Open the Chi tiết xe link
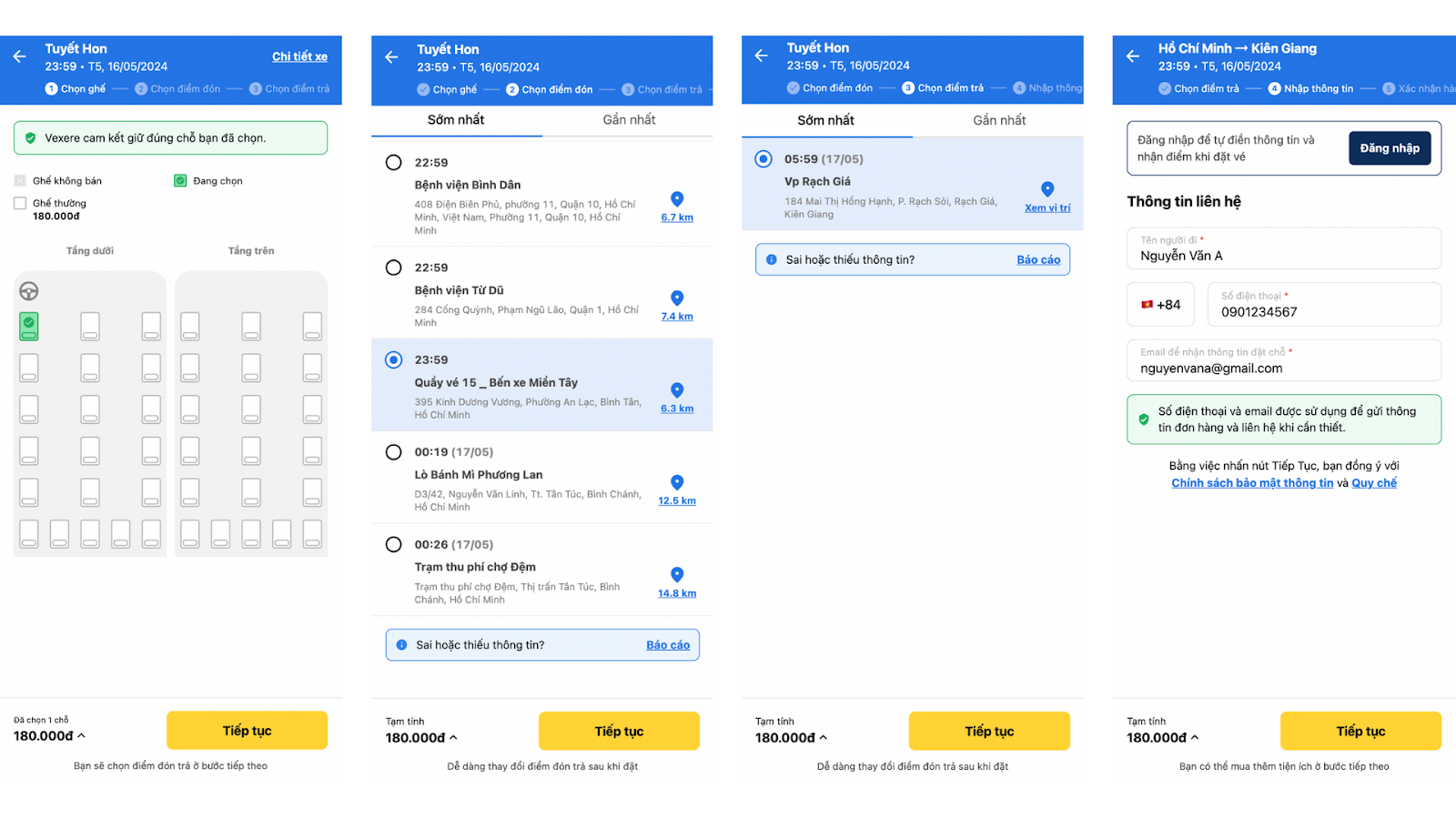Viewport: 1456px width, 819px height. [299, 56]
